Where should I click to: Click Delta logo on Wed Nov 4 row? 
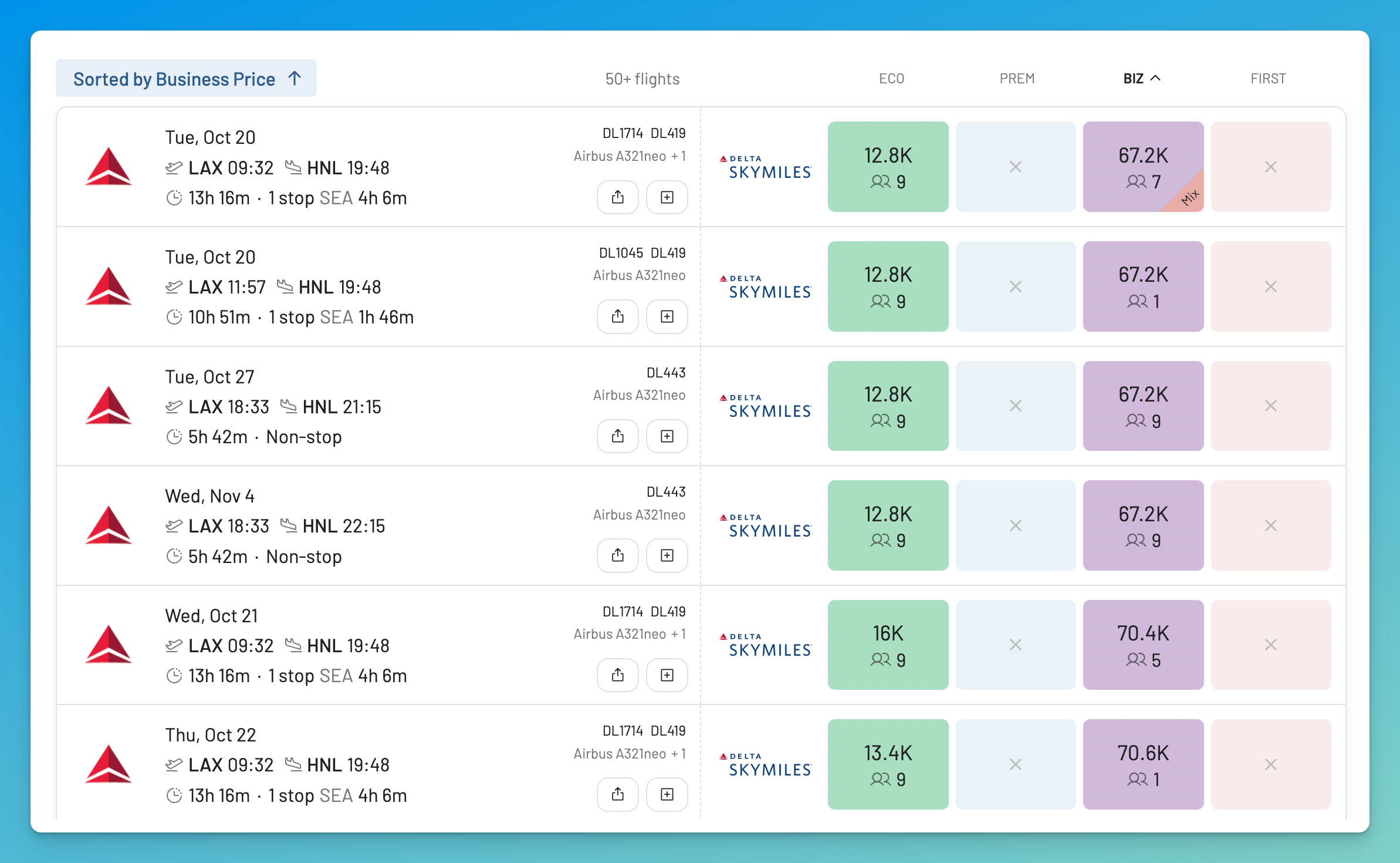pos(109,525)
